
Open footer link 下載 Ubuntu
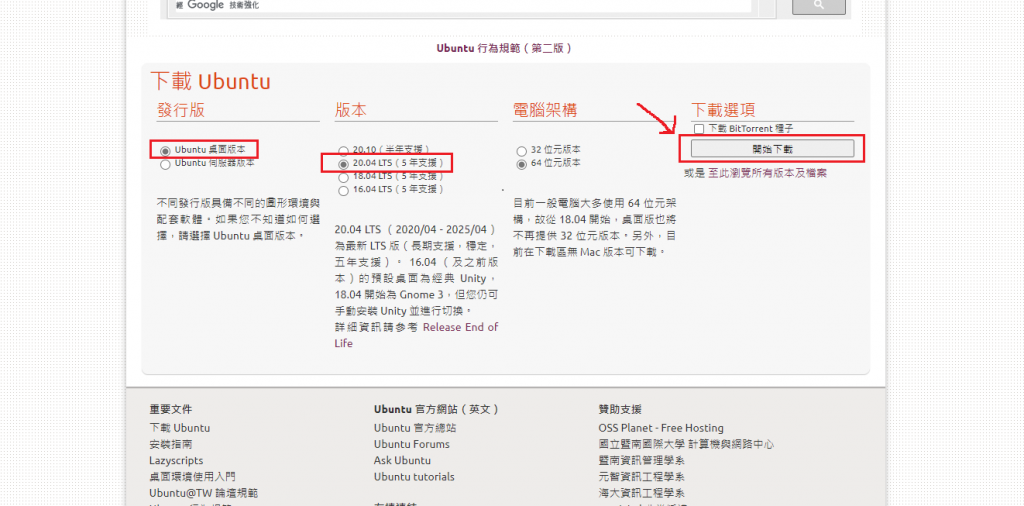180,428
